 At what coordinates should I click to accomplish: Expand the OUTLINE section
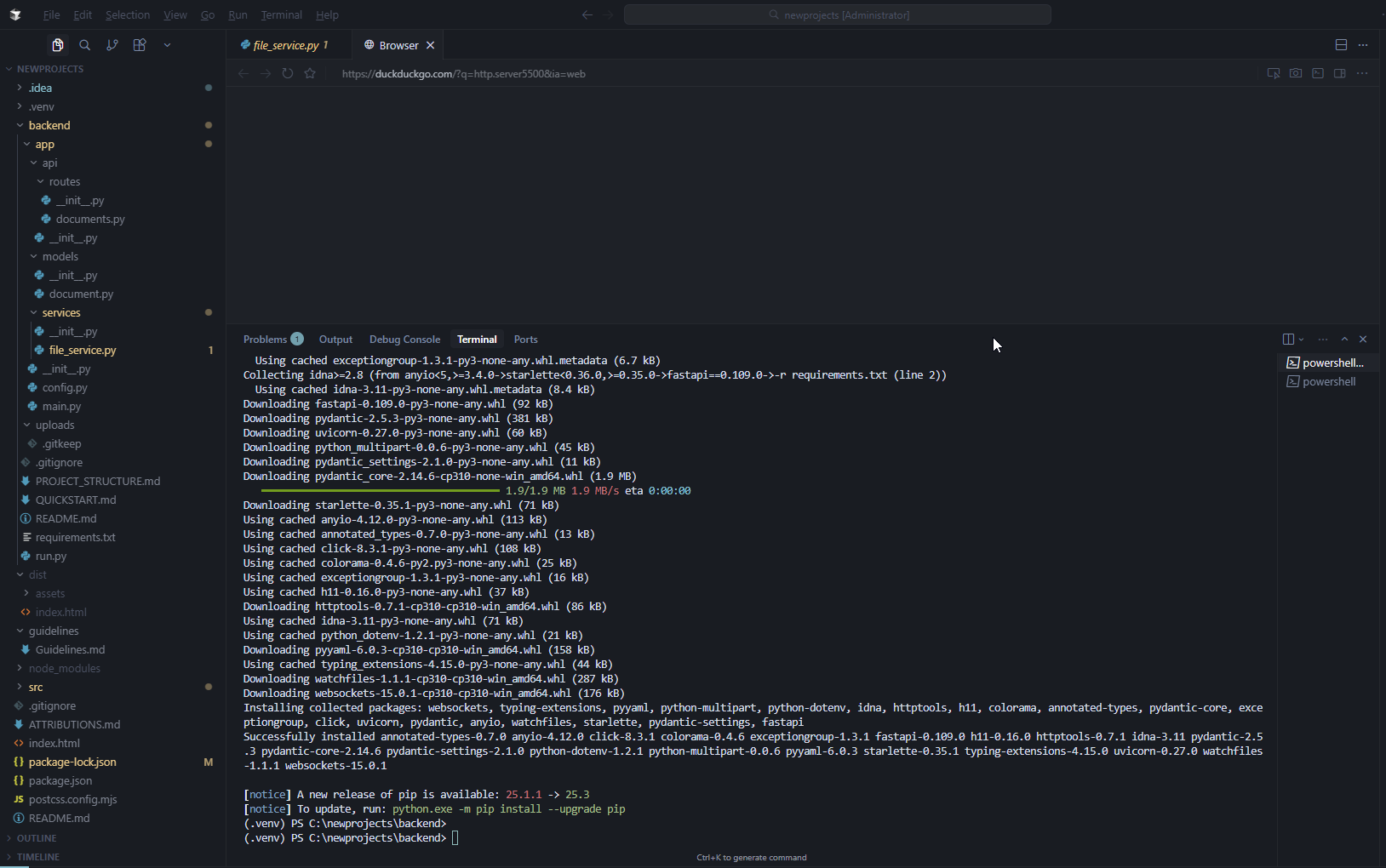click(36, 838)
